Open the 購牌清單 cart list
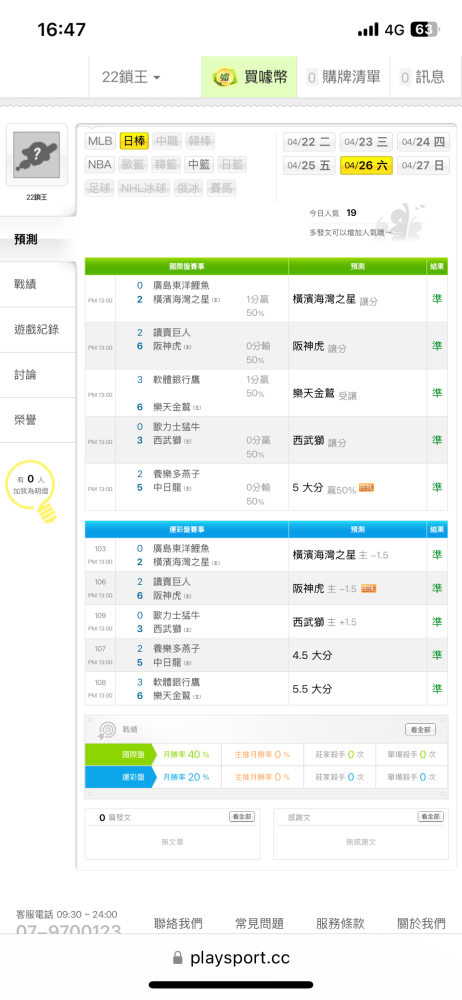 pyautogui.click(x=345, y=77)
